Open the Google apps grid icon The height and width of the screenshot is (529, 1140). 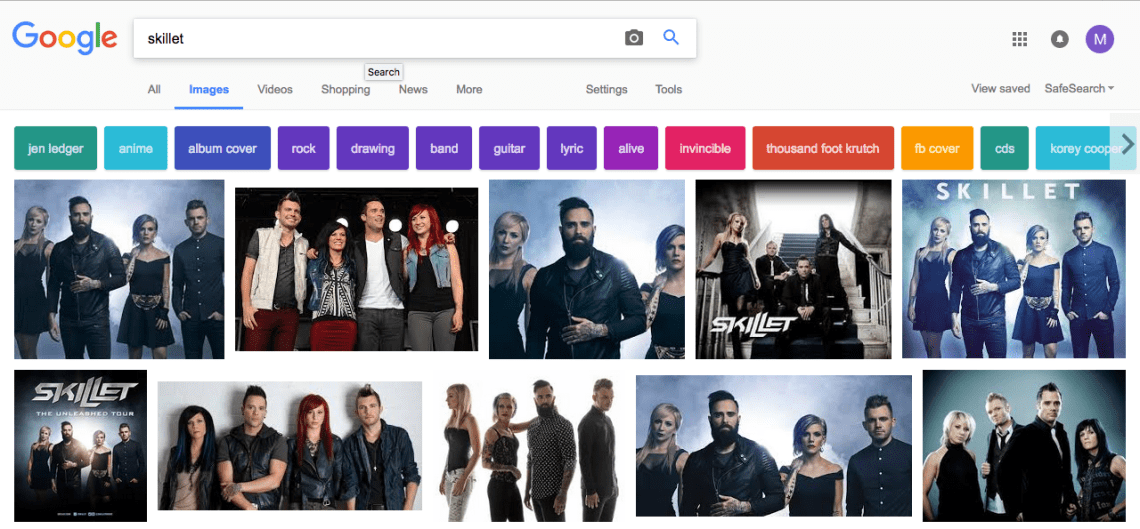[1020, 39]
